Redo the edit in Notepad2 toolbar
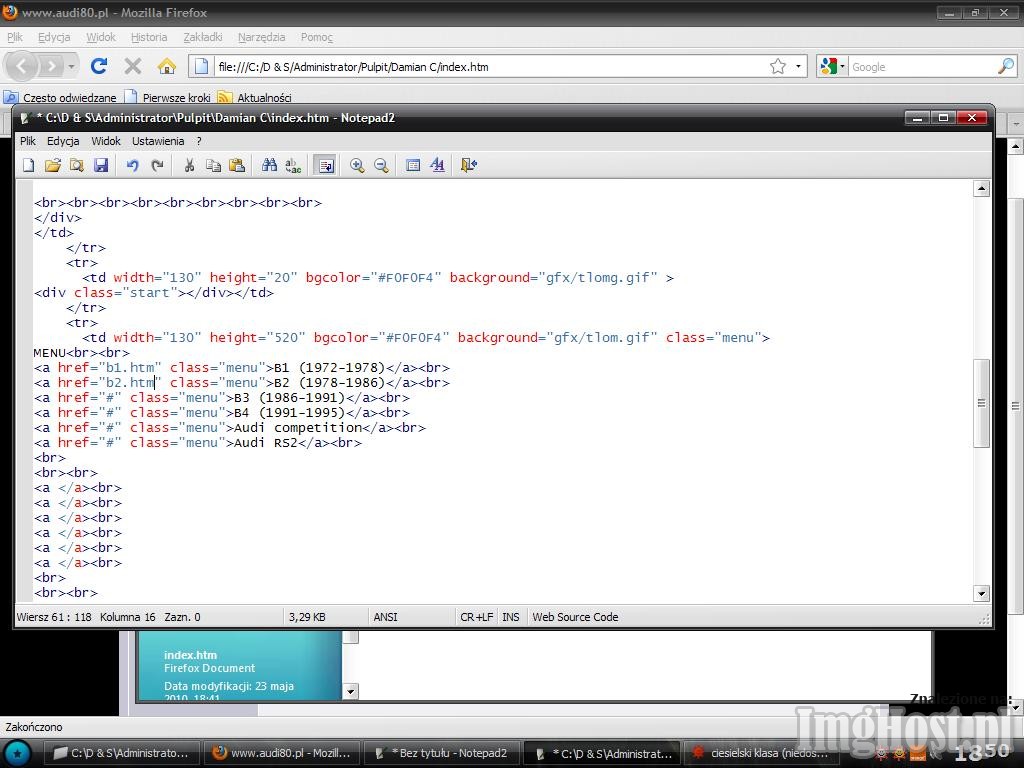 click(x=157, y=165)
